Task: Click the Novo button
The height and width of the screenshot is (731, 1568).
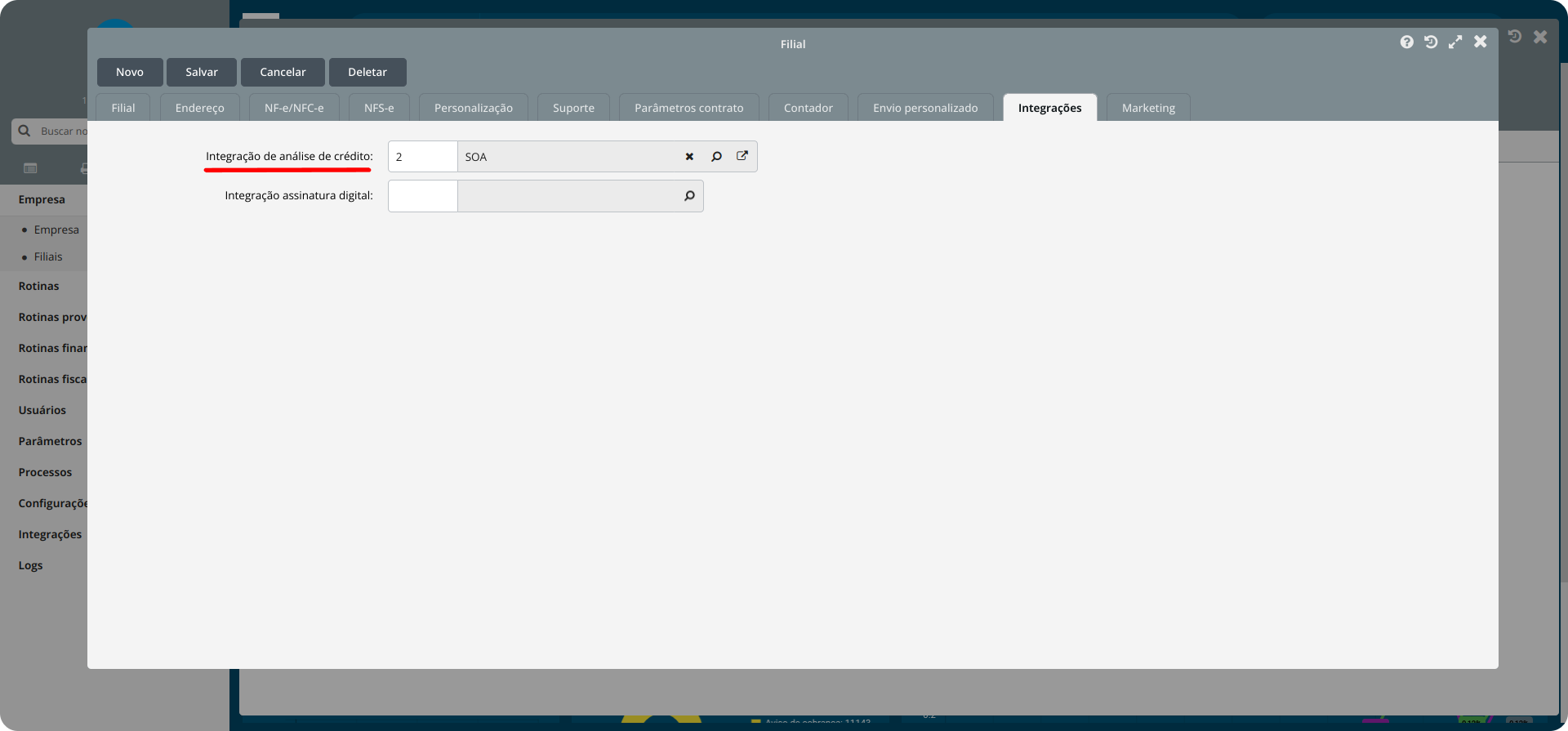Action: tap(130, 72)
